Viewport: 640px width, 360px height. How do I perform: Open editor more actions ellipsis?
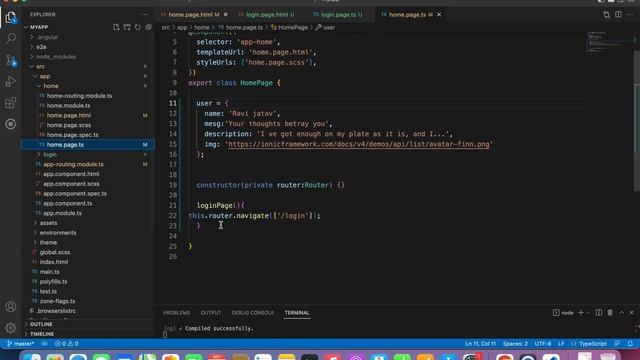tap(630, 14)
